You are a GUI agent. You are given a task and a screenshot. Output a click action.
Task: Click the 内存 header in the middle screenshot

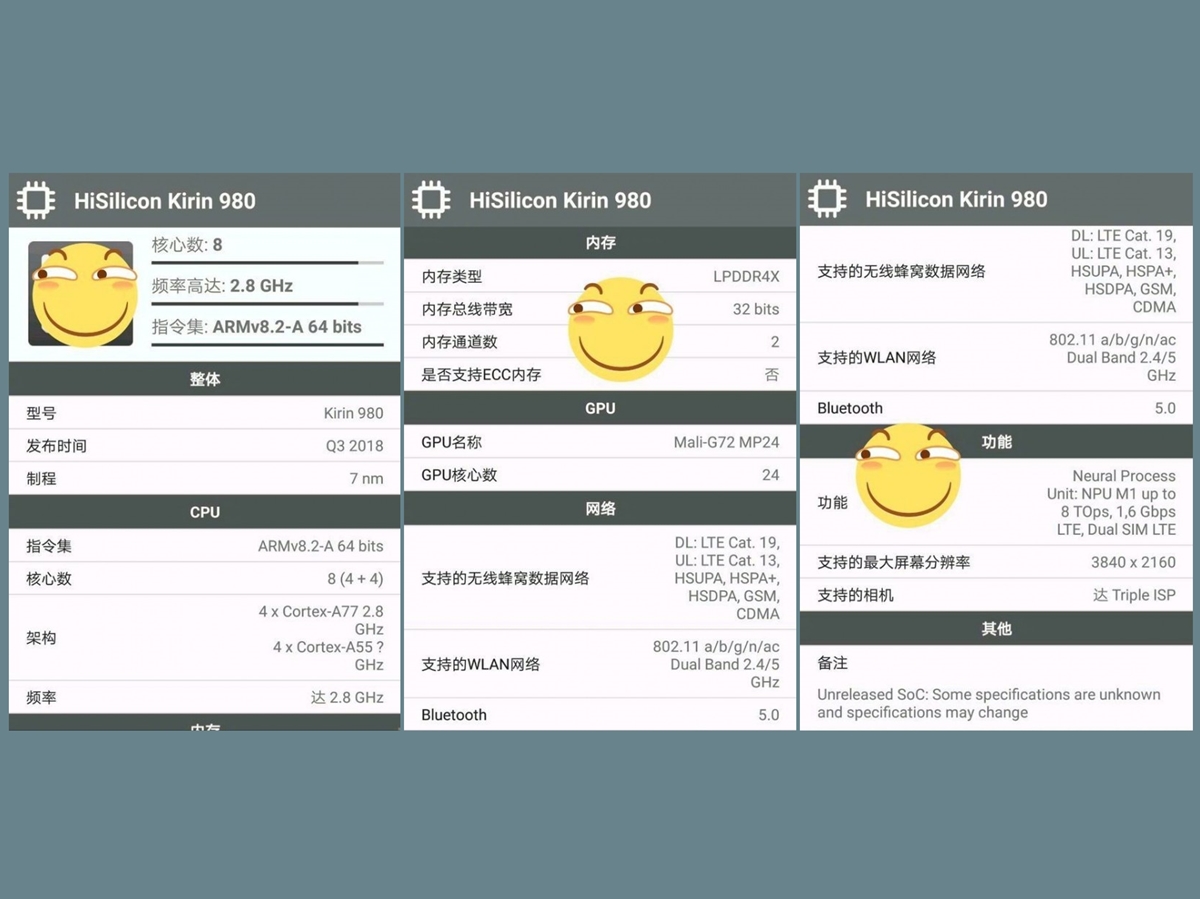click(600, 243)
